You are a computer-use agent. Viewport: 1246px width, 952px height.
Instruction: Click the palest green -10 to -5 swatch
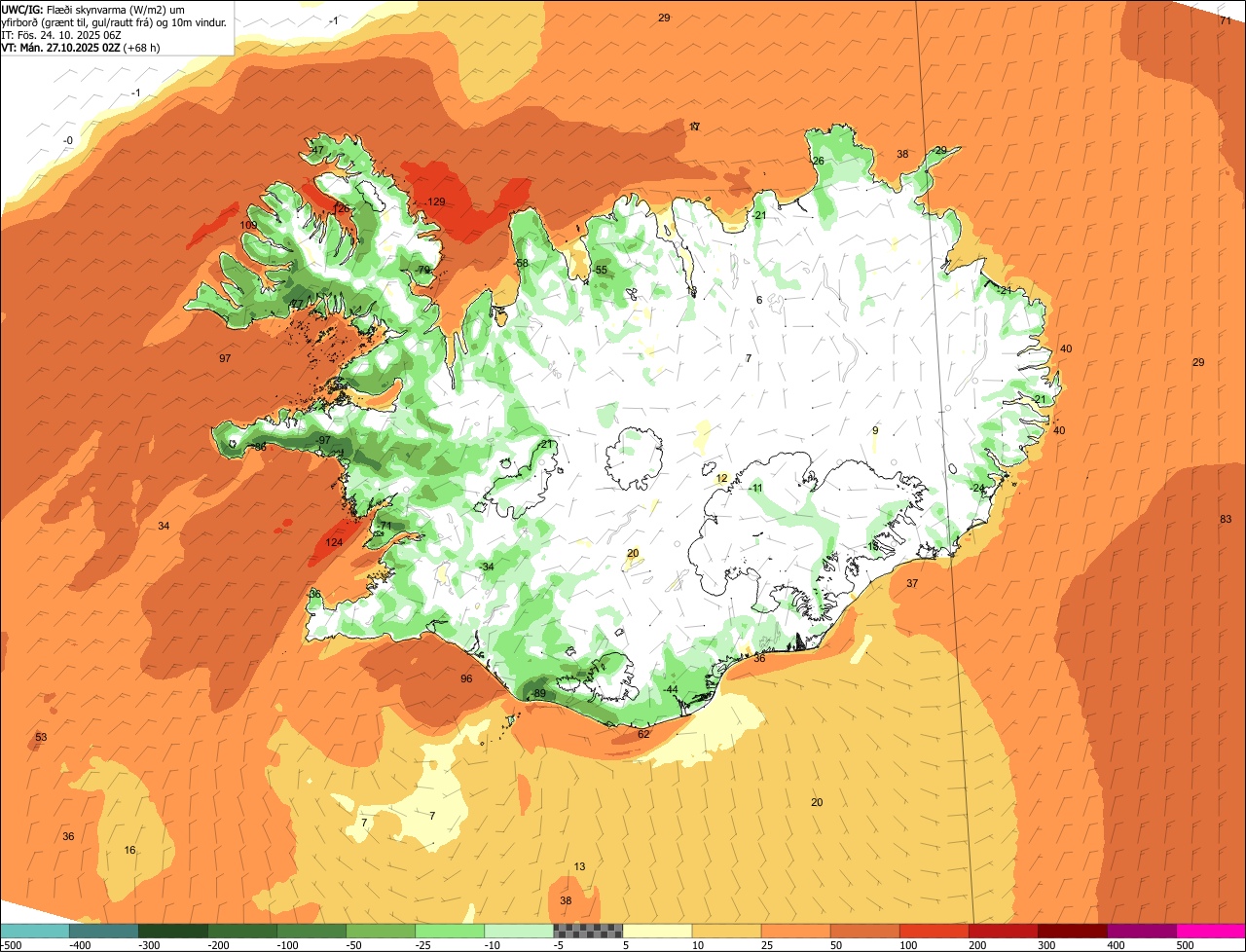519,931
